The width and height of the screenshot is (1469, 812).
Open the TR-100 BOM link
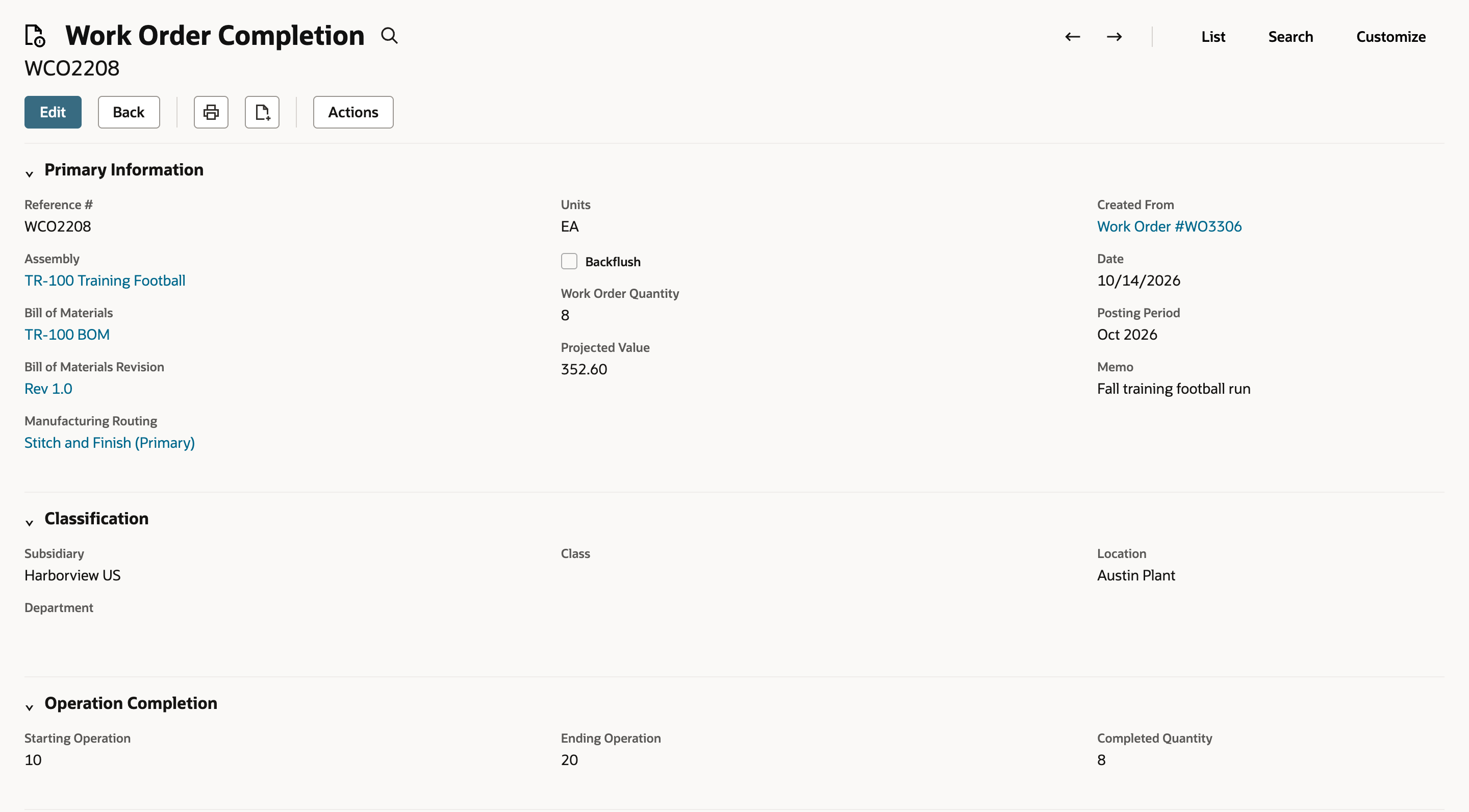tap(67, 335)
